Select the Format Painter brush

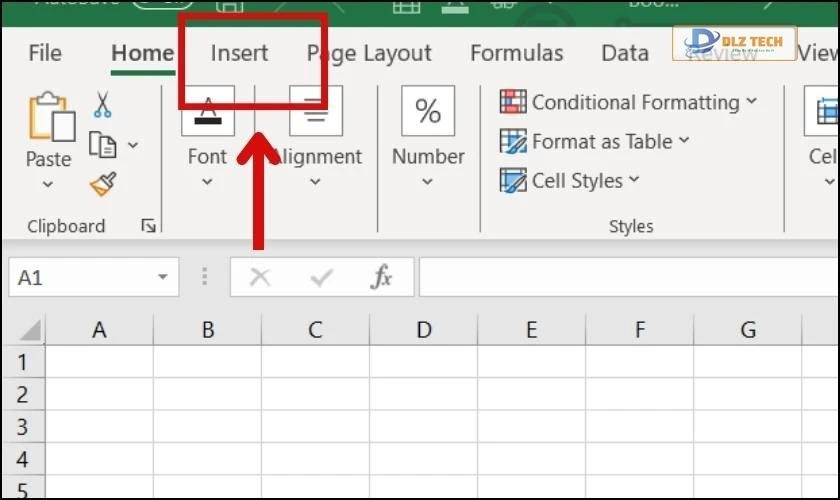[102, 185]
